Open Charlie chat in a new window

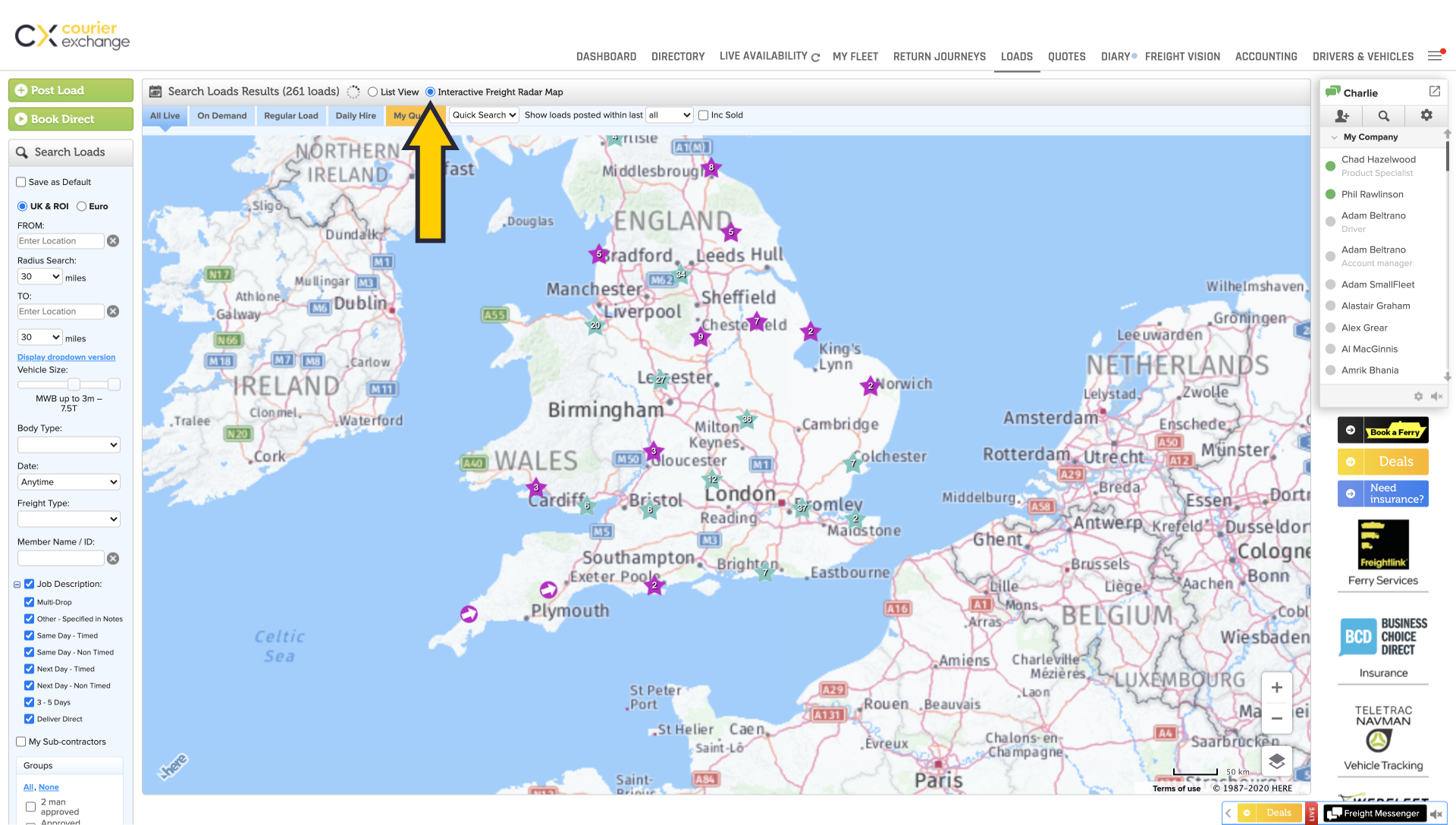[x=1435, y=91]
